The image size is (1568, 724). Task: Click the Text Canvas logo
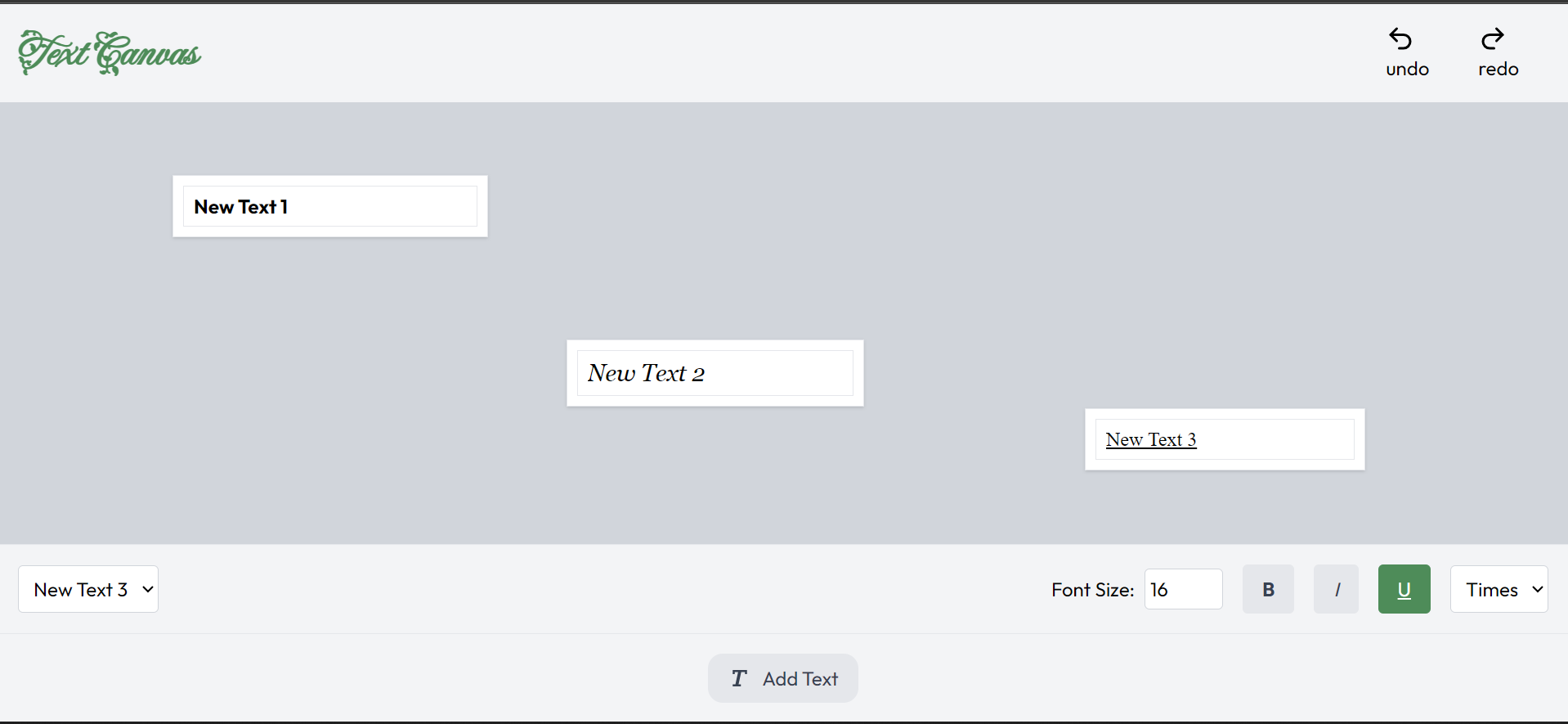(x=110, y=53)
